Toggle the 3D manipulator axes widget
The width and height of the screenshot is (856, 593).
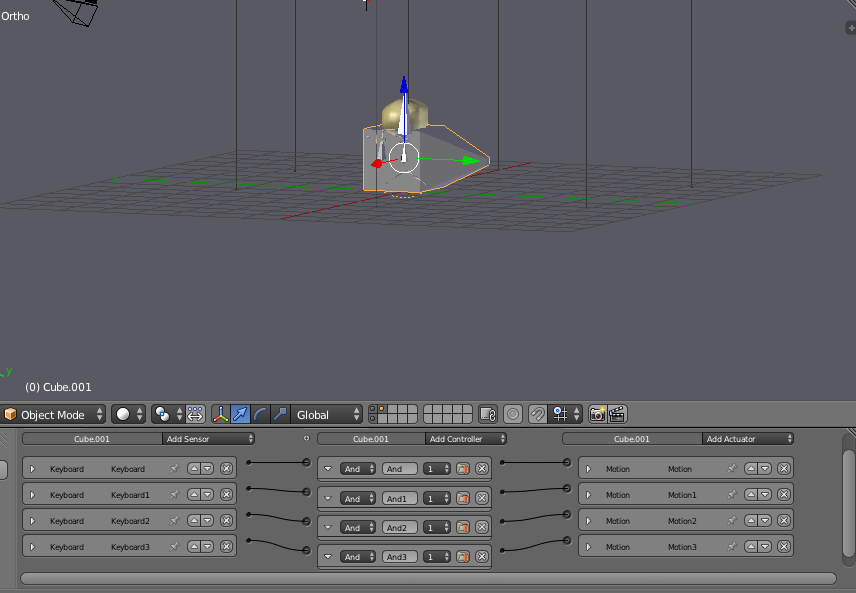(220, 414)
